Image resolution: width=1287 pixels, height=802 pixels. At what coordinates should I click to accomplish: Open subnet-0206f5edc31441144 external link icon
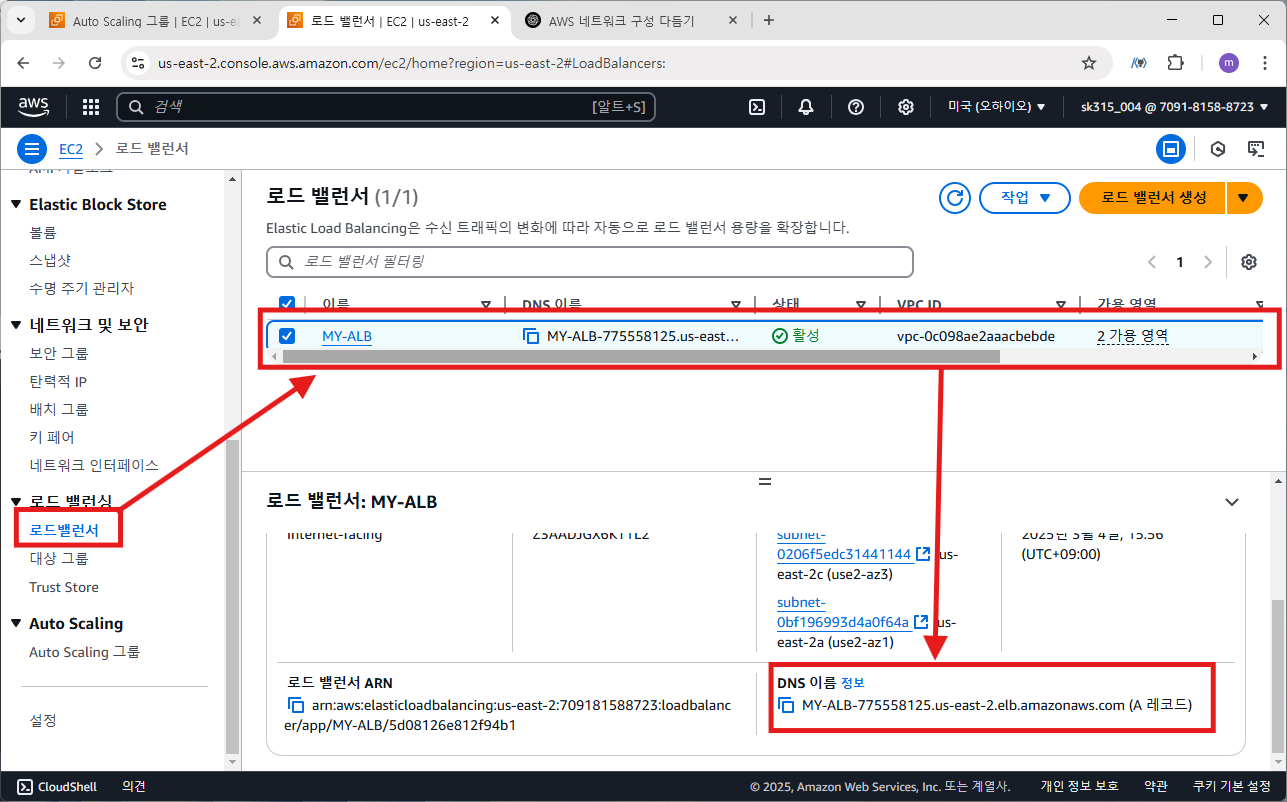click(x=923, y=554)
